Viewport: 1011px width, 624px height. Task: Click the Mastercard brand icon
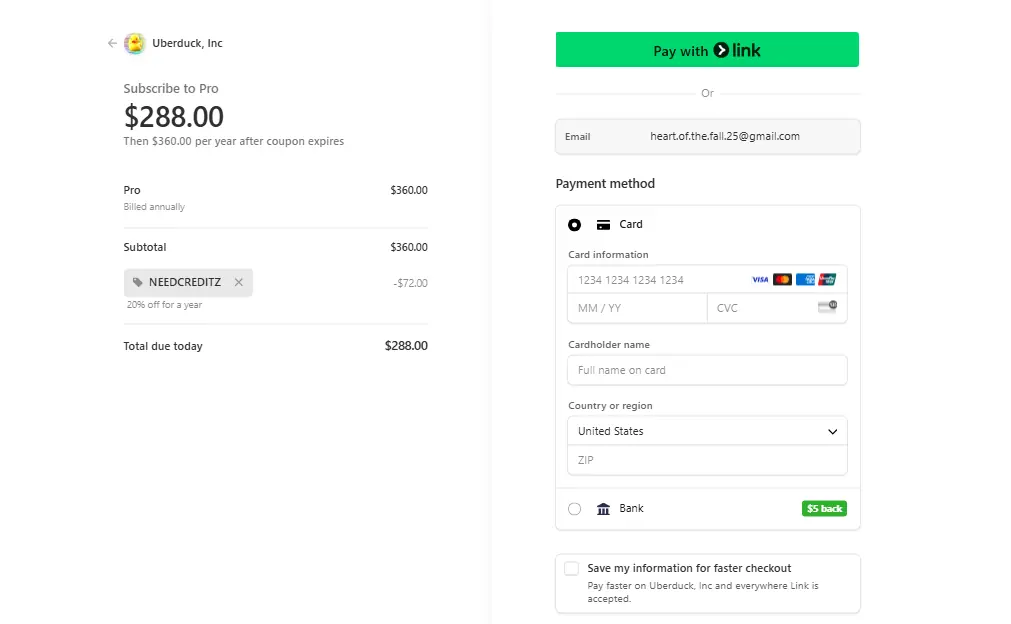[x=782, y=279]
